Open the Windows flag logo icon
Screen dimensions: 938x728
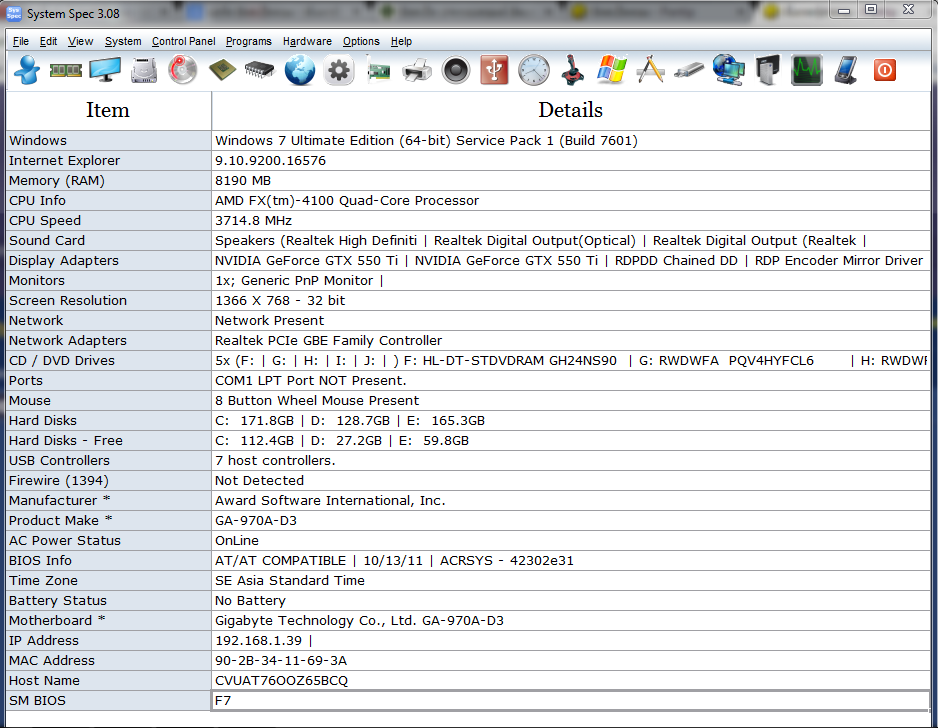(611, 71)
